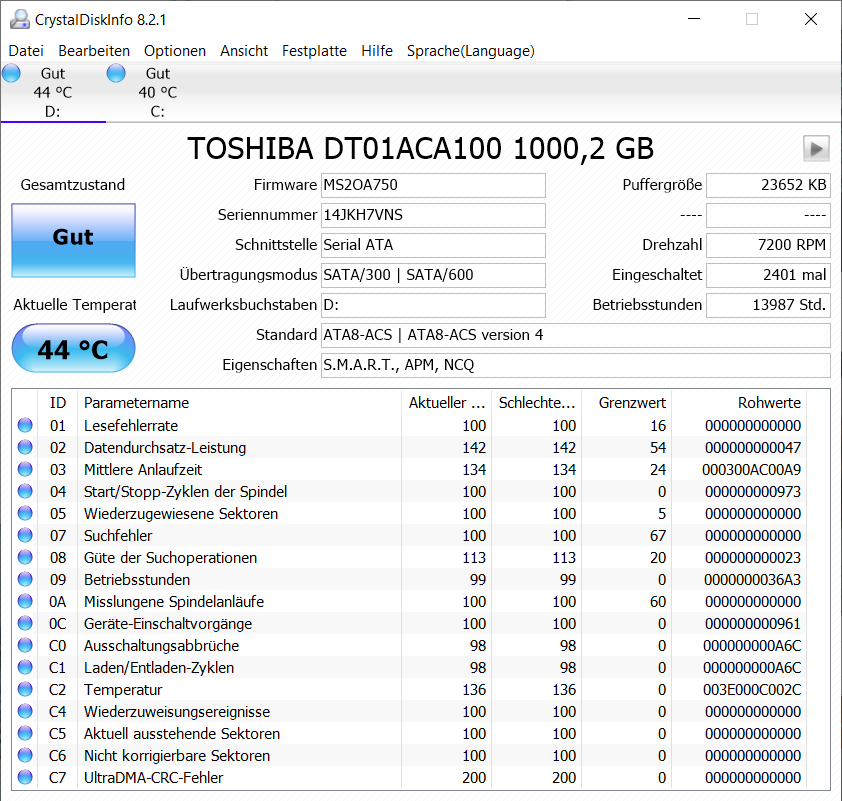Click status orb for ID 09 Betriebsstunden
The height and width of the screenshot is (801, 842).
25,579
